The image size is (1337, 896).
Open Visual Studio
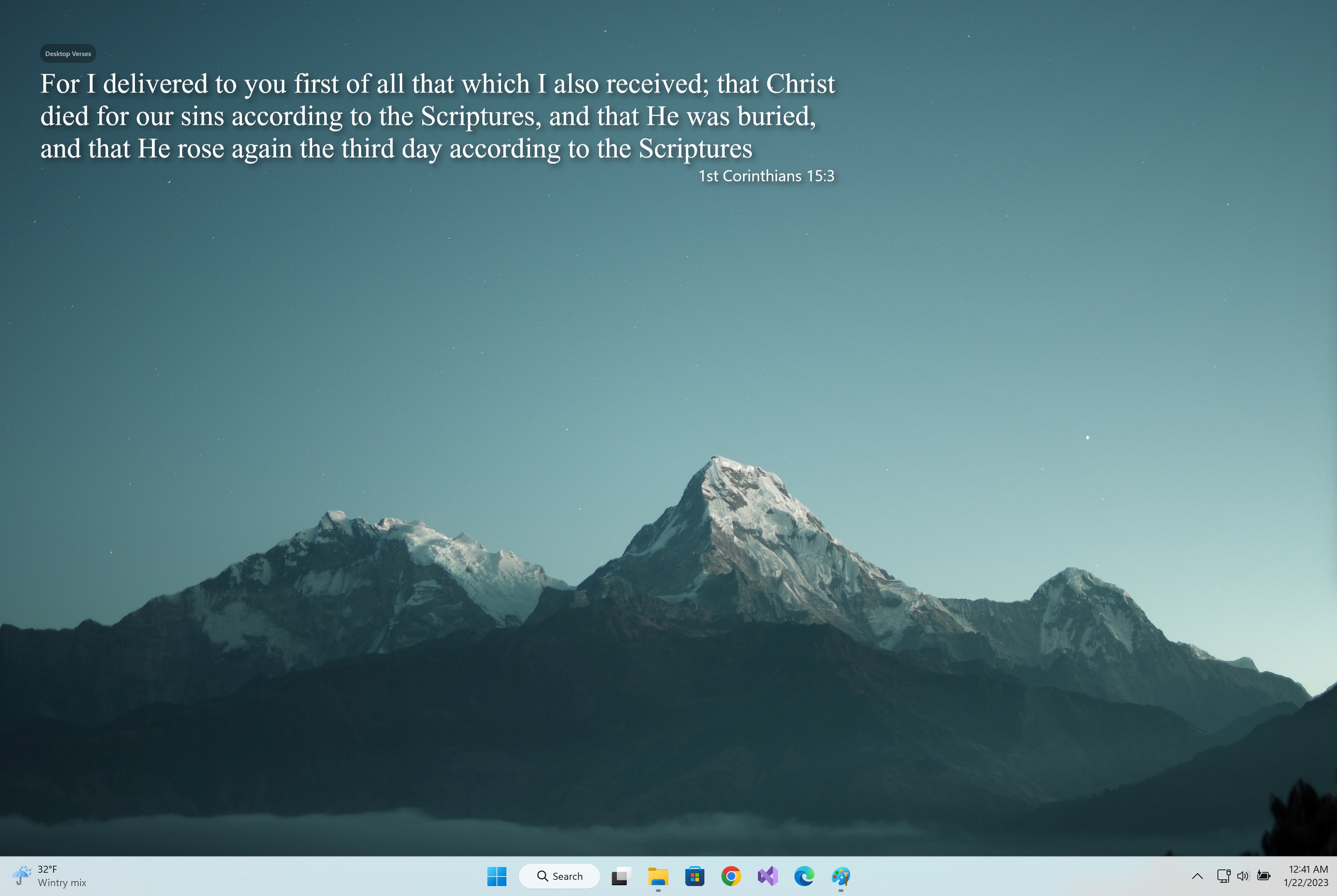tap(768, 875)
